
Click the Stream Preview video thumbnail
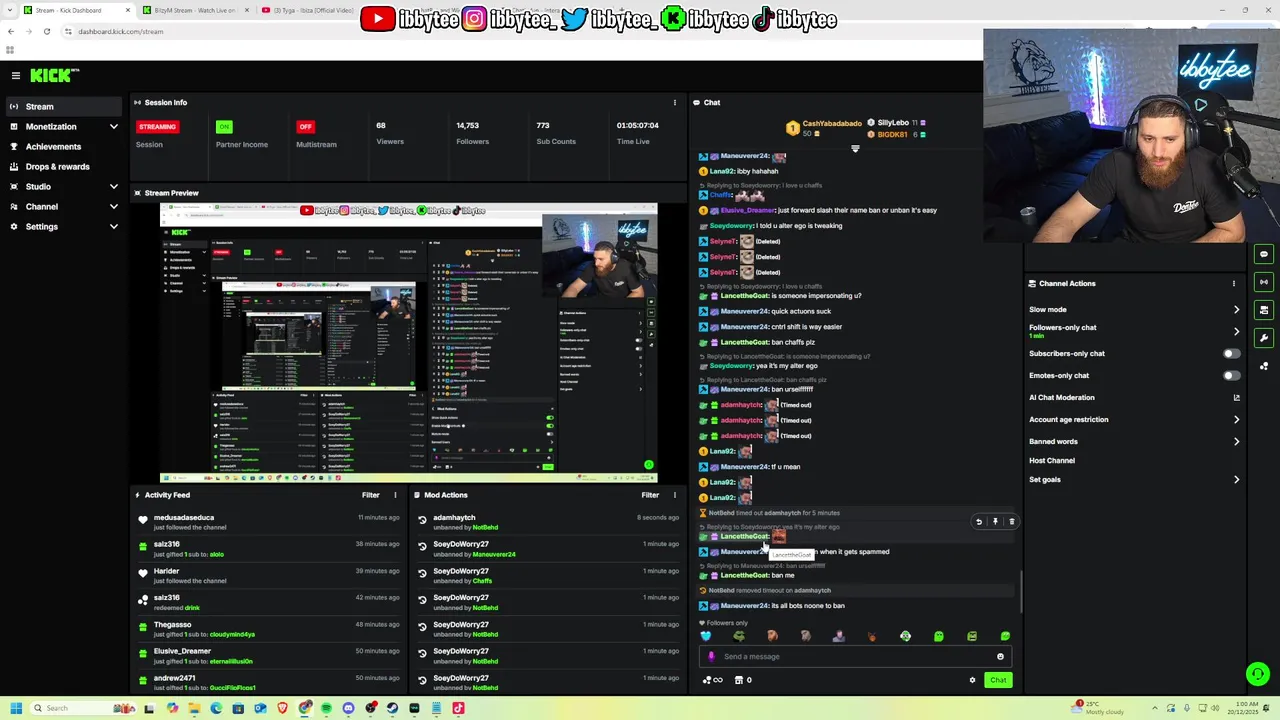[409, 343]
